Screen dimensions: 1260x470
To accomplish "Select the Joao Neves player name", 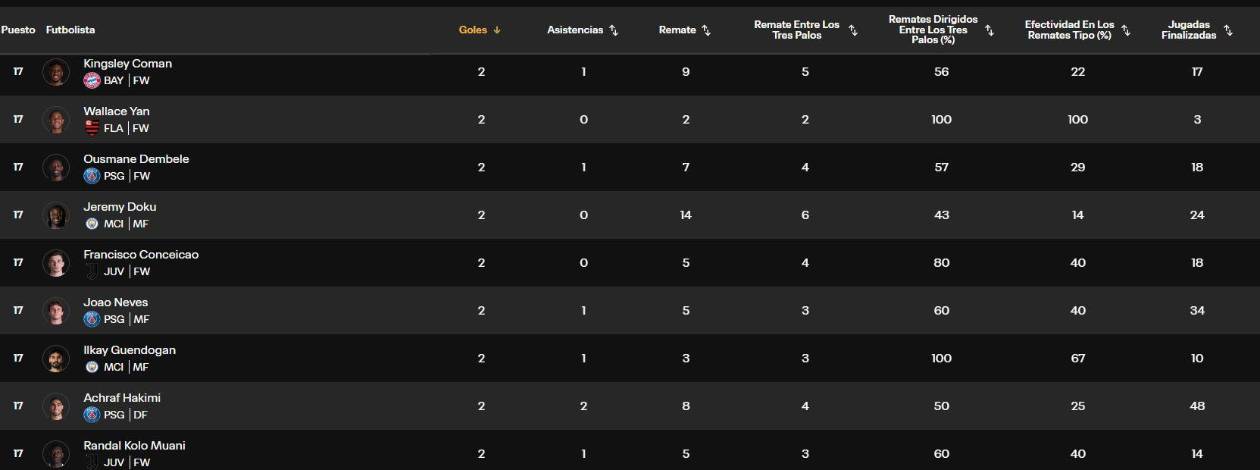I will pyautogui.click(x=115, y=302).
